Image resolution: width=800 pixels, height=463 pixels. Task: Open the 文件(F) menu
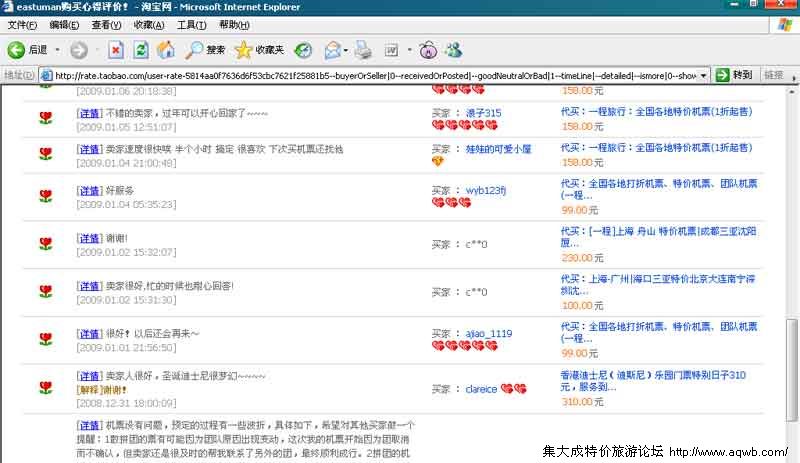[x=22, y=25]
